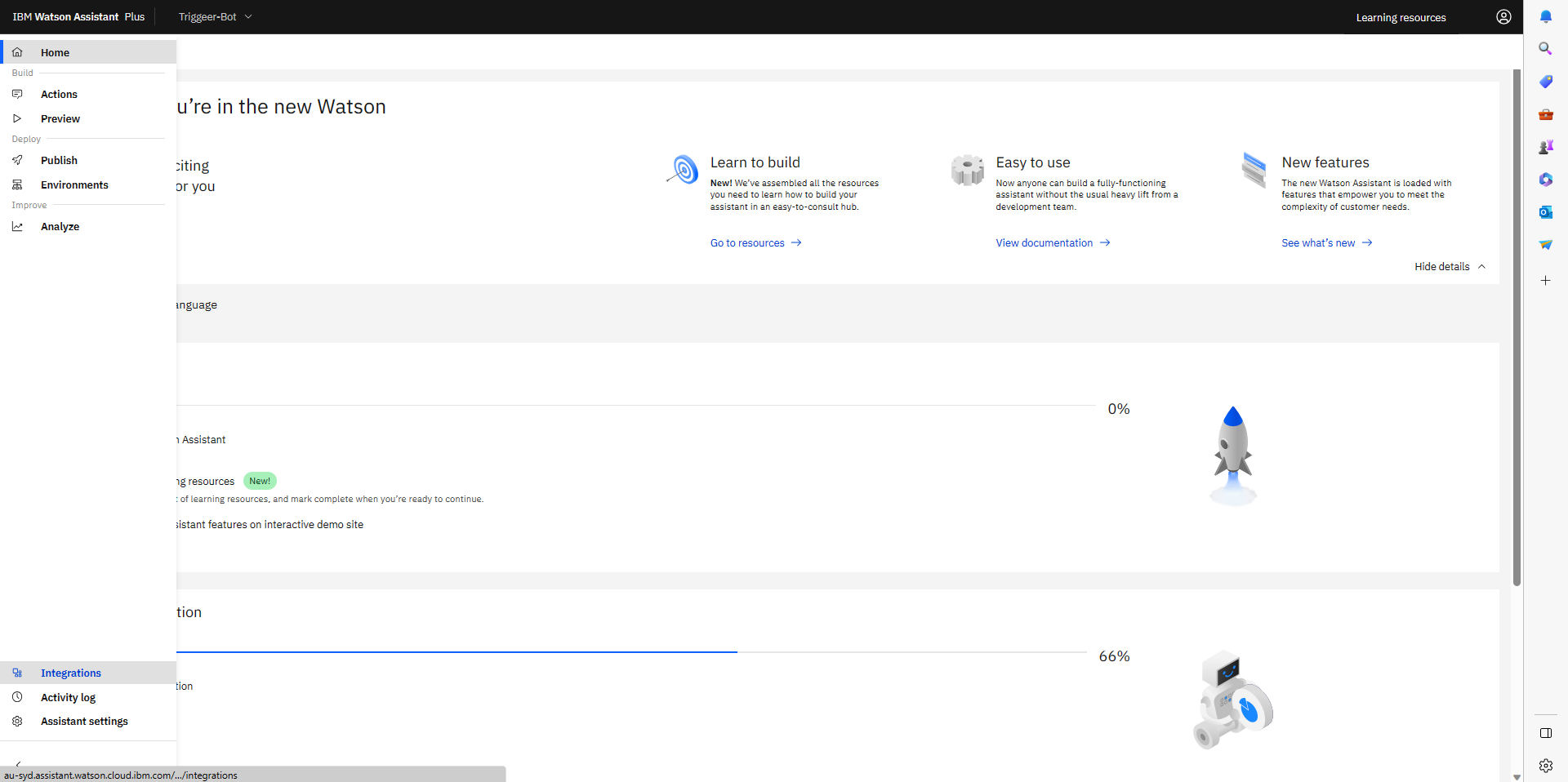Viewport: 1568px width, 782px height.
Task: Follow the Go to resources link
Action: click(x=747, y=242)
